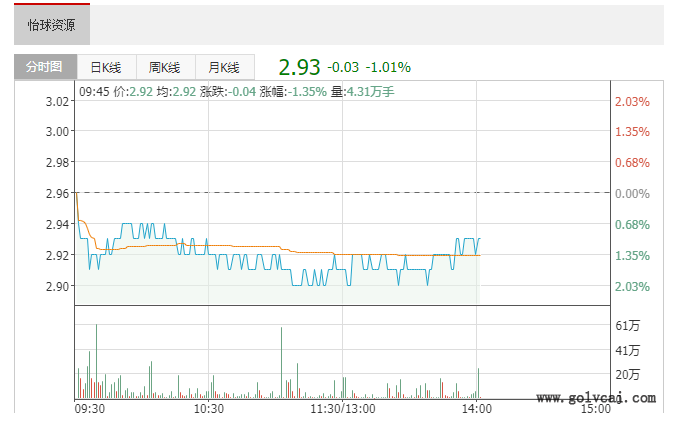Select the 11:30/13:00 time marker
The height and width of the screenshot is (421, 691).
[x=343, y=409]
